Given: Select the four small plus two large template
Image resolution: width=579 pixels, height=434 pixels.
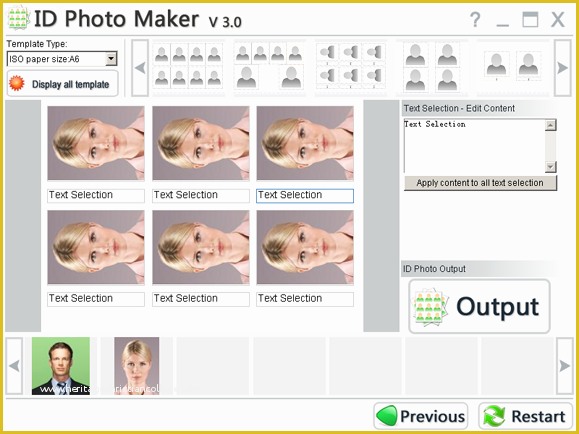Looking at the screenshot, I should 269,67.
